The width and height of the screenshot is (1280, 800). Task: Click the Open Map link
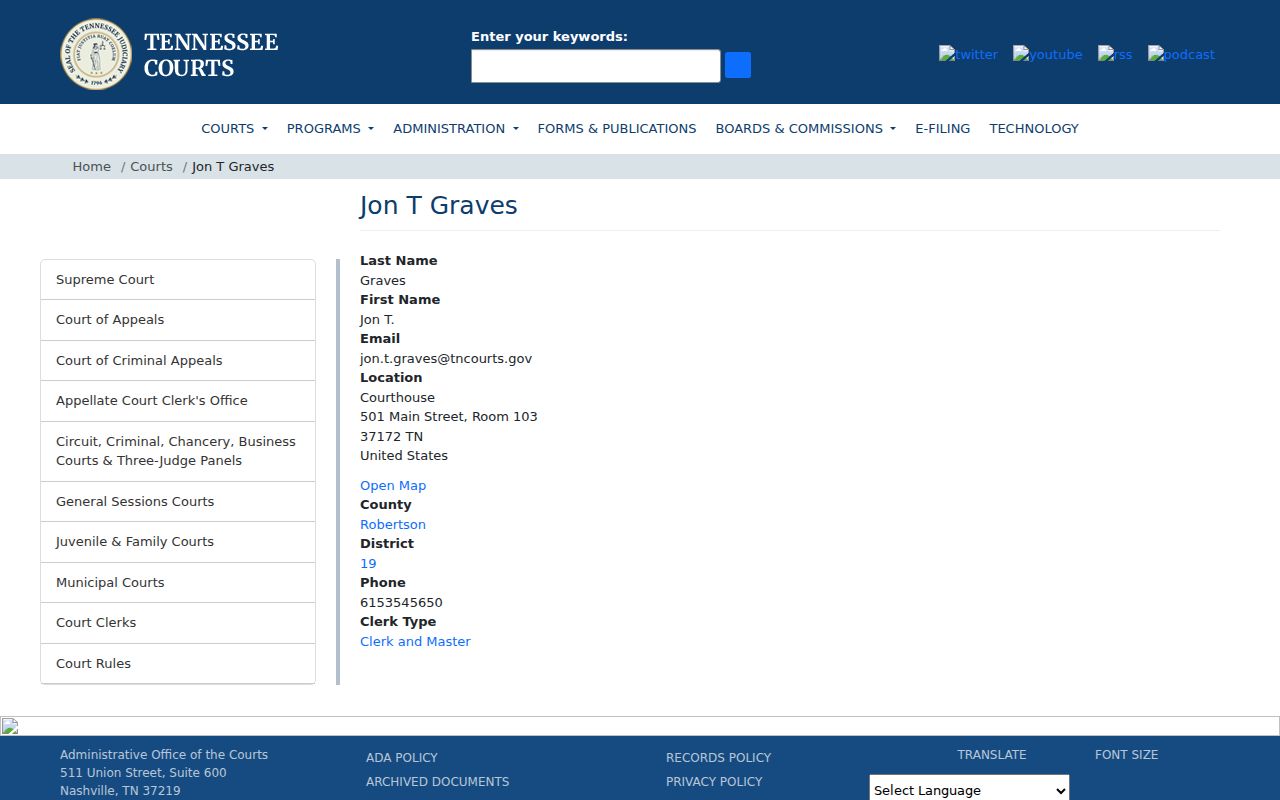click(x=393, y=485)
